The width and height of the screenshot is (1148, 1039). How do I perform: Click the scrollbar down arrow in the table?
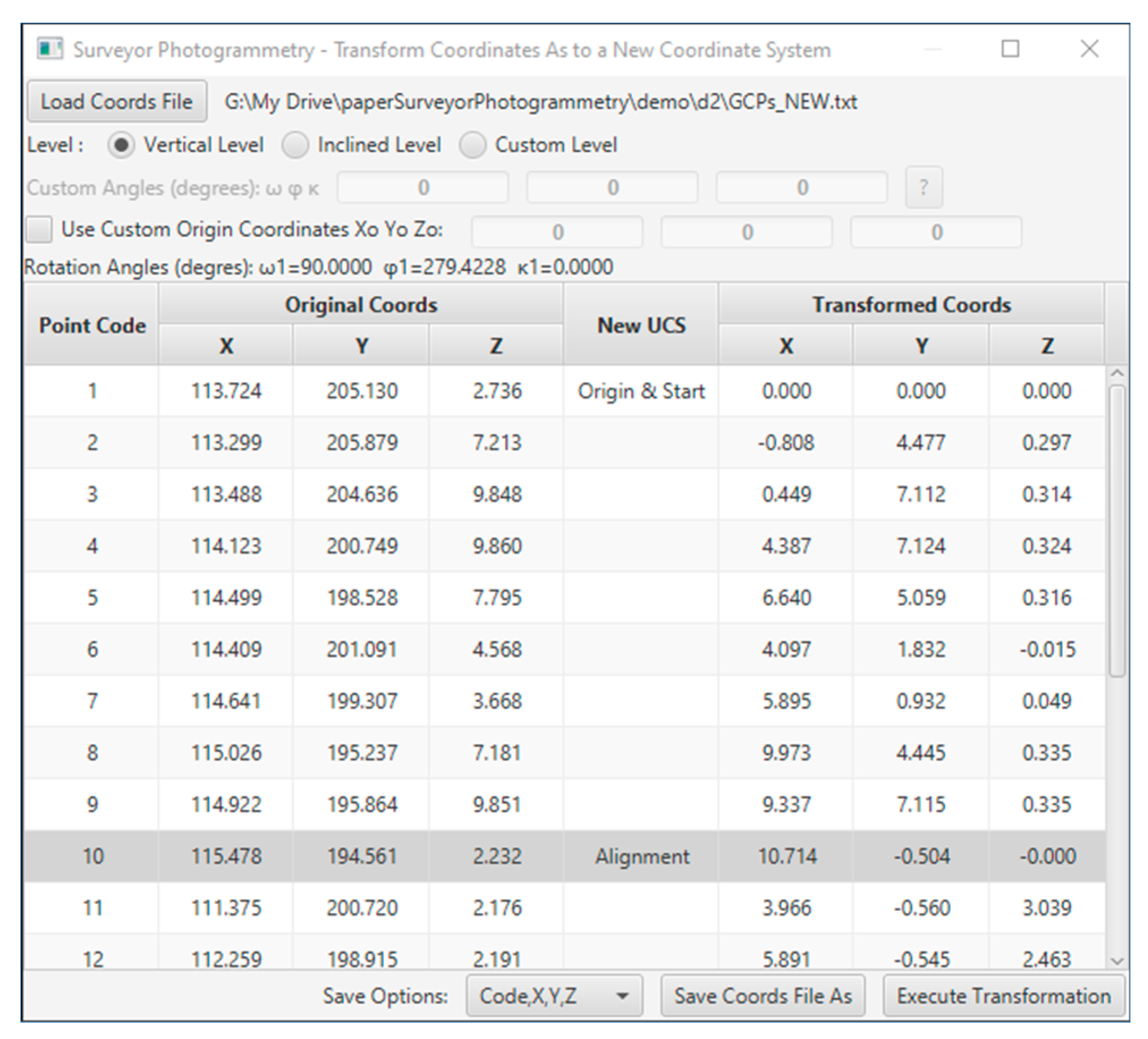(x=1117, y=961)
